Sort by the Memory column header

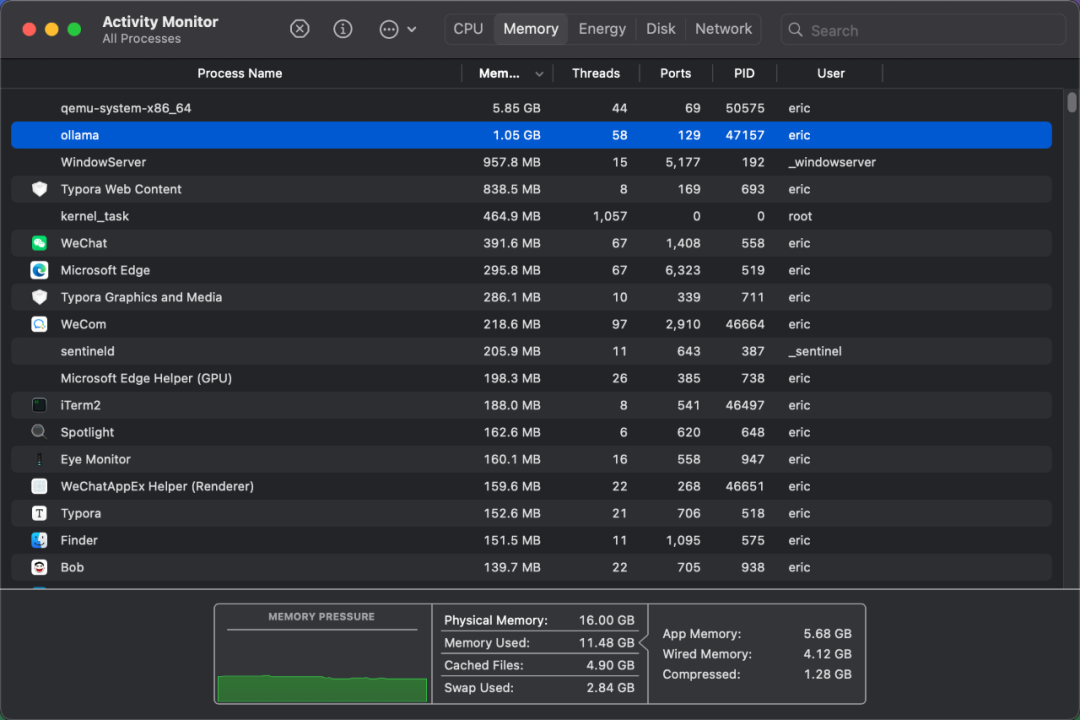499,73
